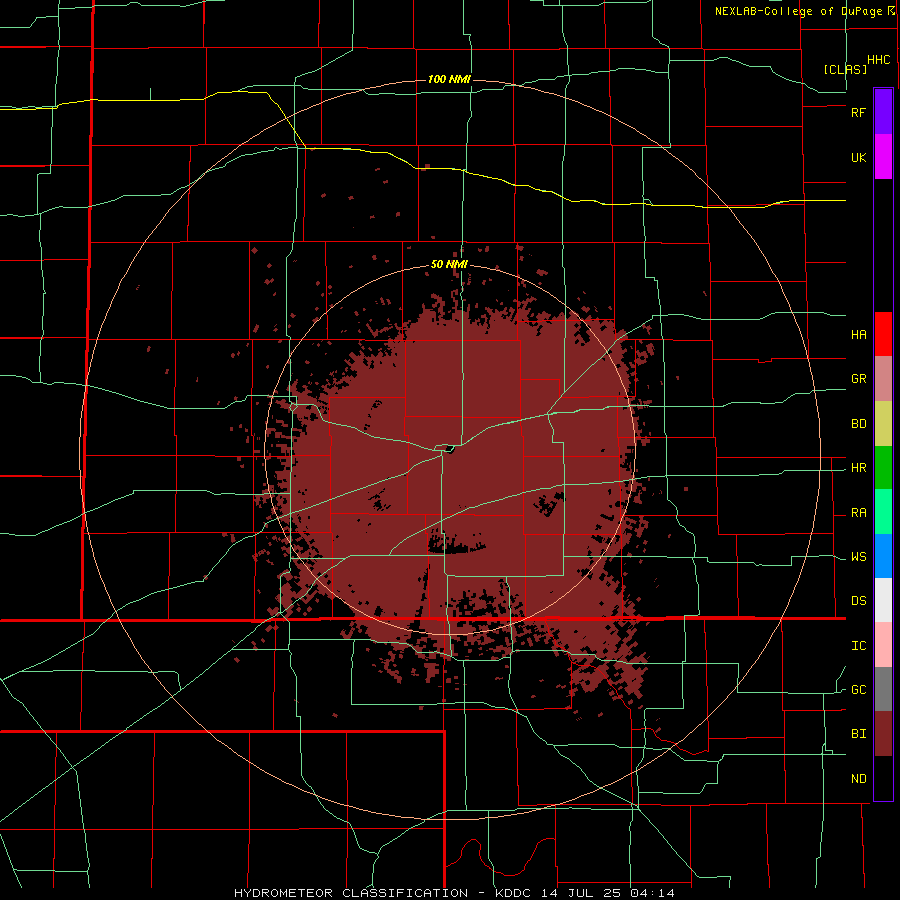
Task: Click the BI dark red legend swatch
Action: (883, 734)
